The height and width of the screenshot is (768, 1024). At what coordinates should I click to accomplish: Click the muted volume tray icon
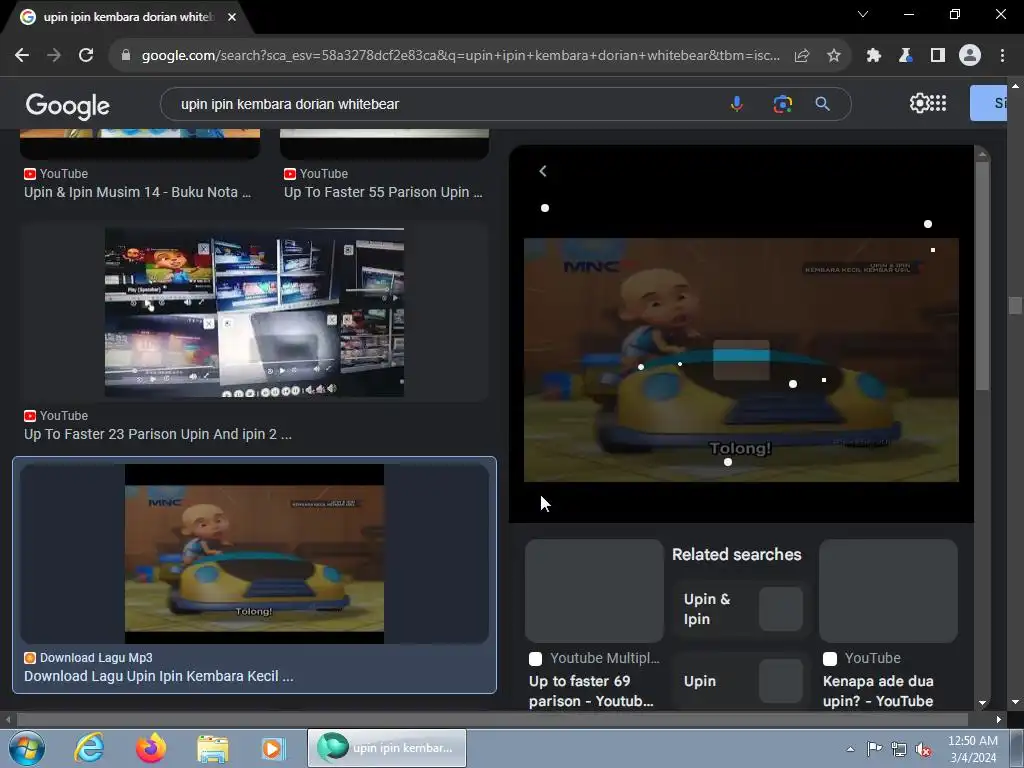coord(923,750)
